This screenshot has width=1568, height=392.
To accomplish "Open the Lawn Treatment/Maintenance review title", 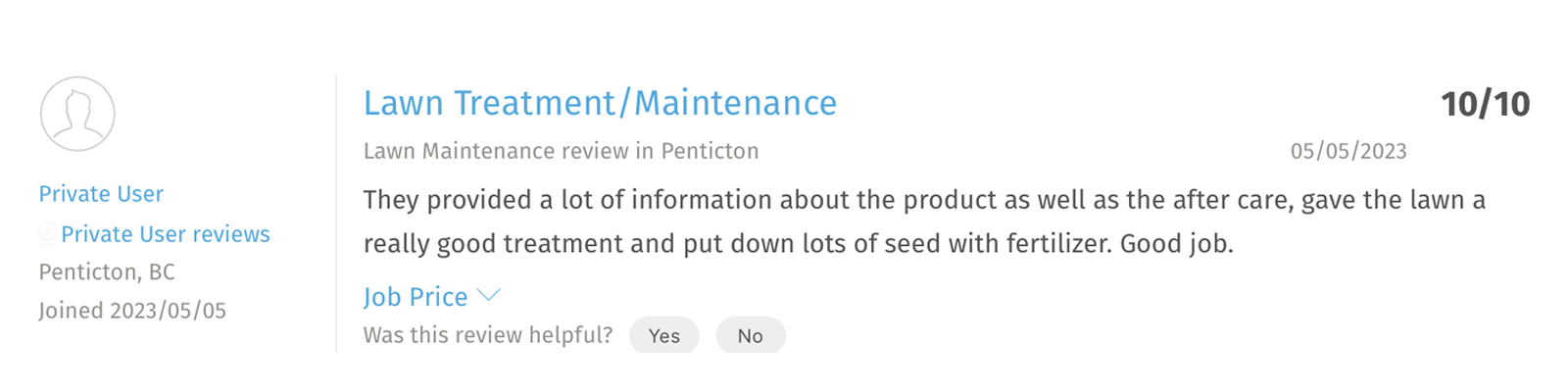I will click(600, 103).
